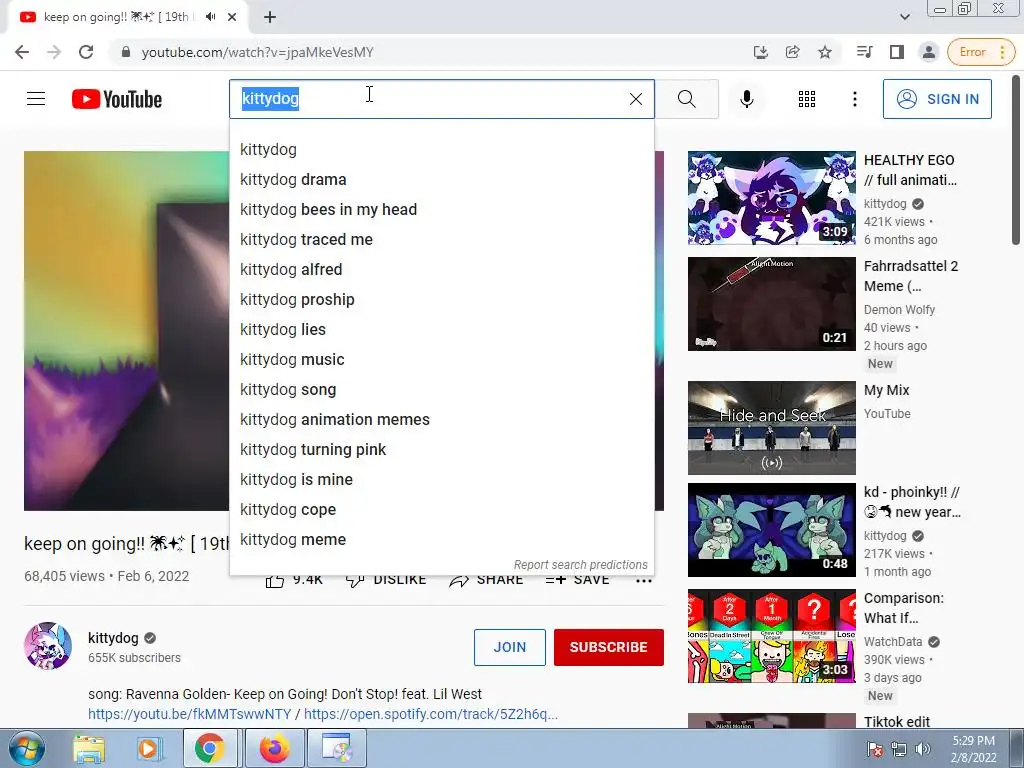Select the 'kittydog lies' suggestion
Viewport: 1024px width, 768px height.
click(441, 330)
